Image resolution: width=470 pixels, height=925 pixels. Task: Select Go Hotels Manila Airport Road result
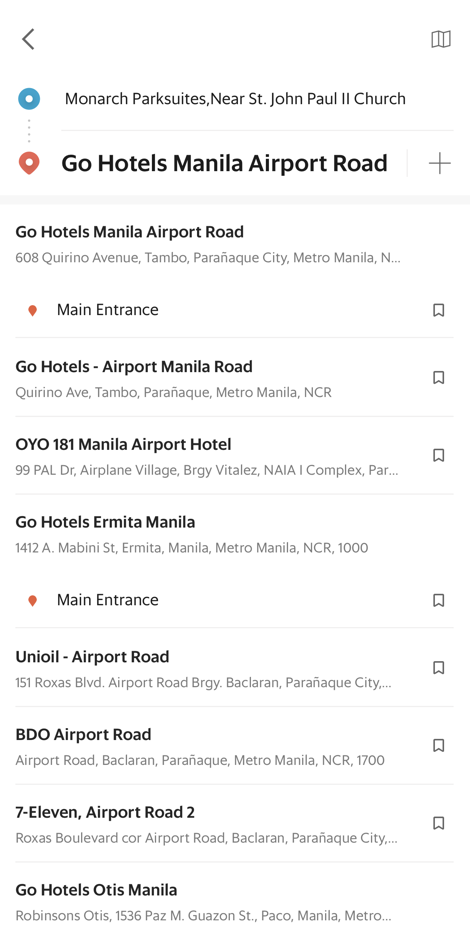pyautogui.click(x=235, y=244)
